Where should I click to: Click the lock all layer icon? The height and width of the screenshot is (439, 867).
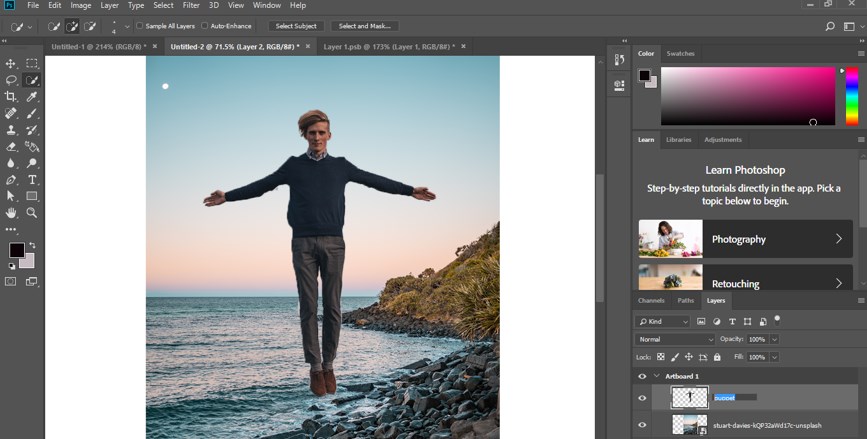click(x=717, y=357)
